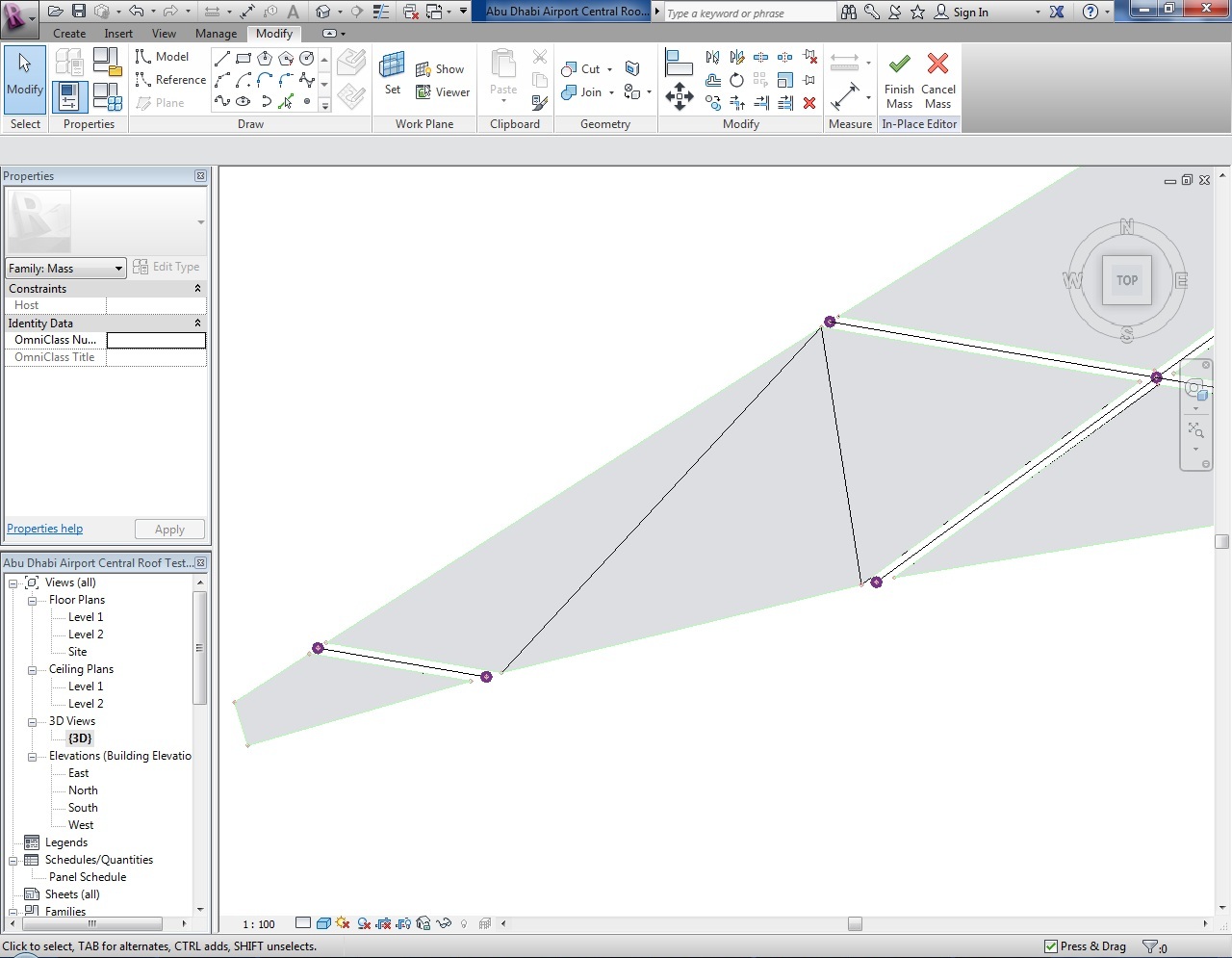Viewport: 1232px width, 958px height.
Task: Select the Rotate tool
Action: (736, 80)
